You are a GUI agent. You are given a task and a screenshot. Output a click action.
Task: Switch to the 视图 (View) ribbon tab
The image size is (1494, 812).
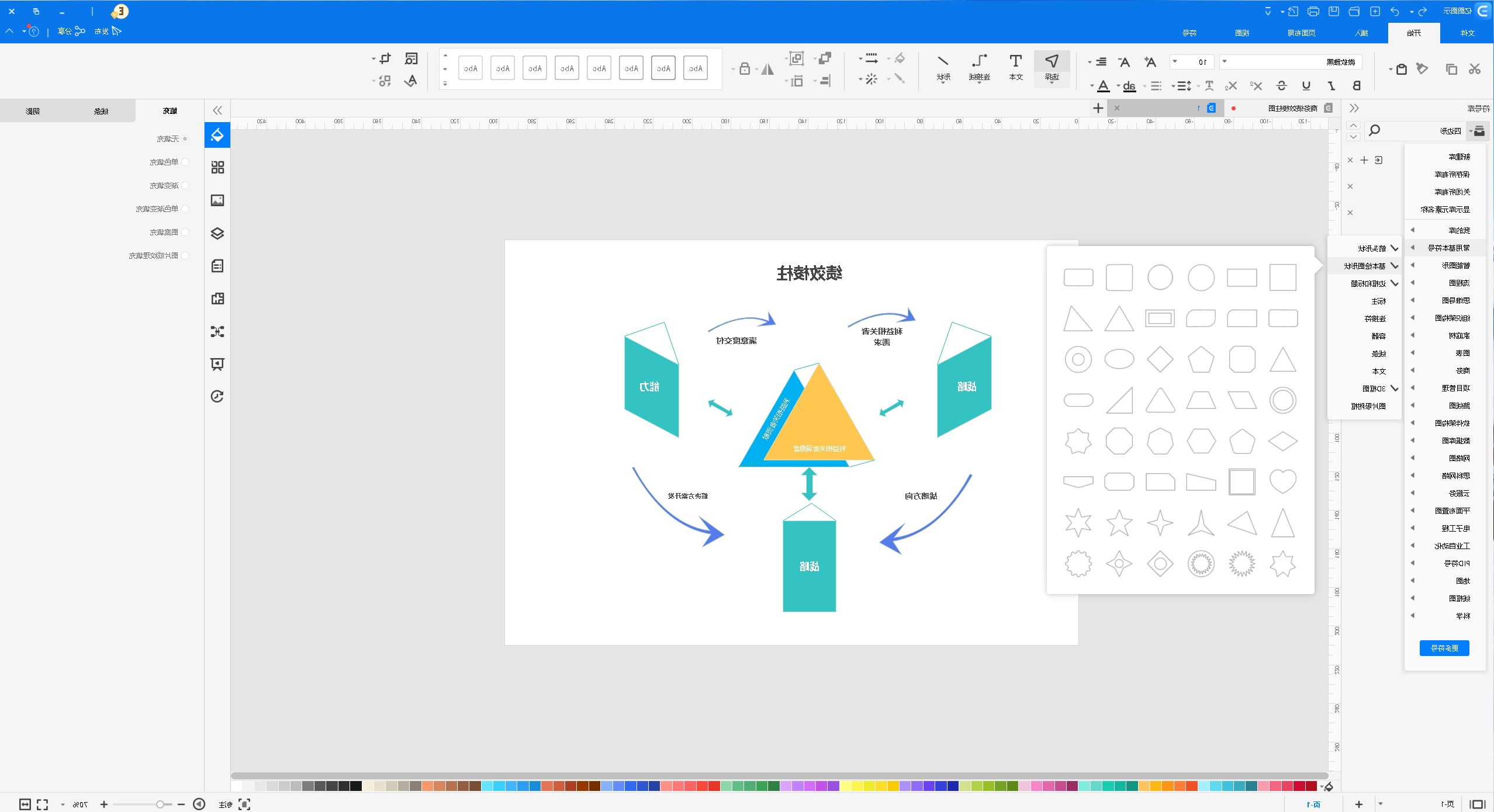[1242, 33]
